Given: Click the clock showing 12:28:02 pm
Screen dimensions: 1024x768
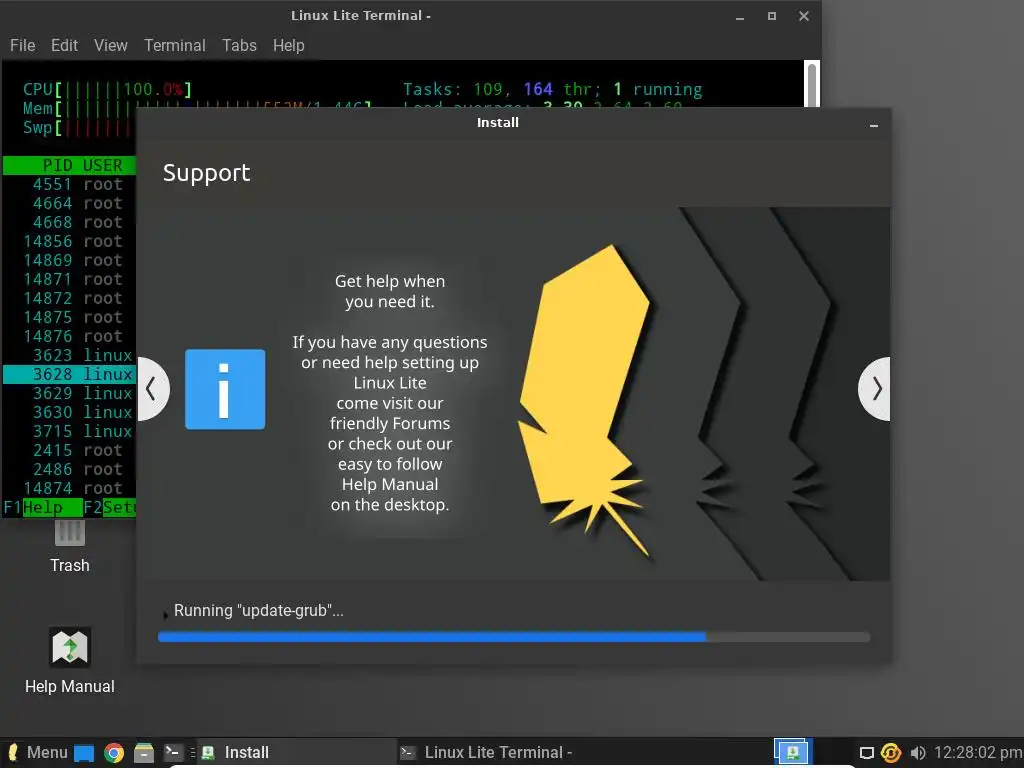Looking at the screenshot, I should pos(978,752).
